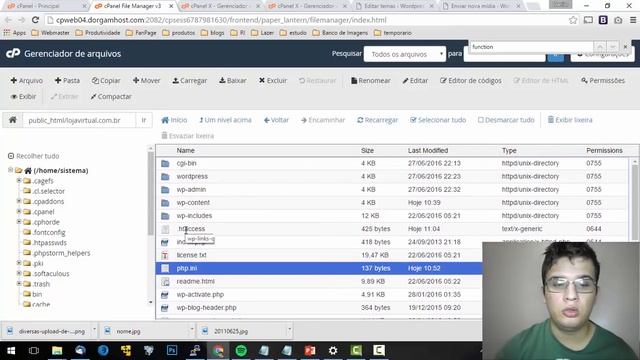Select the cgi-bin folder row

392,163
